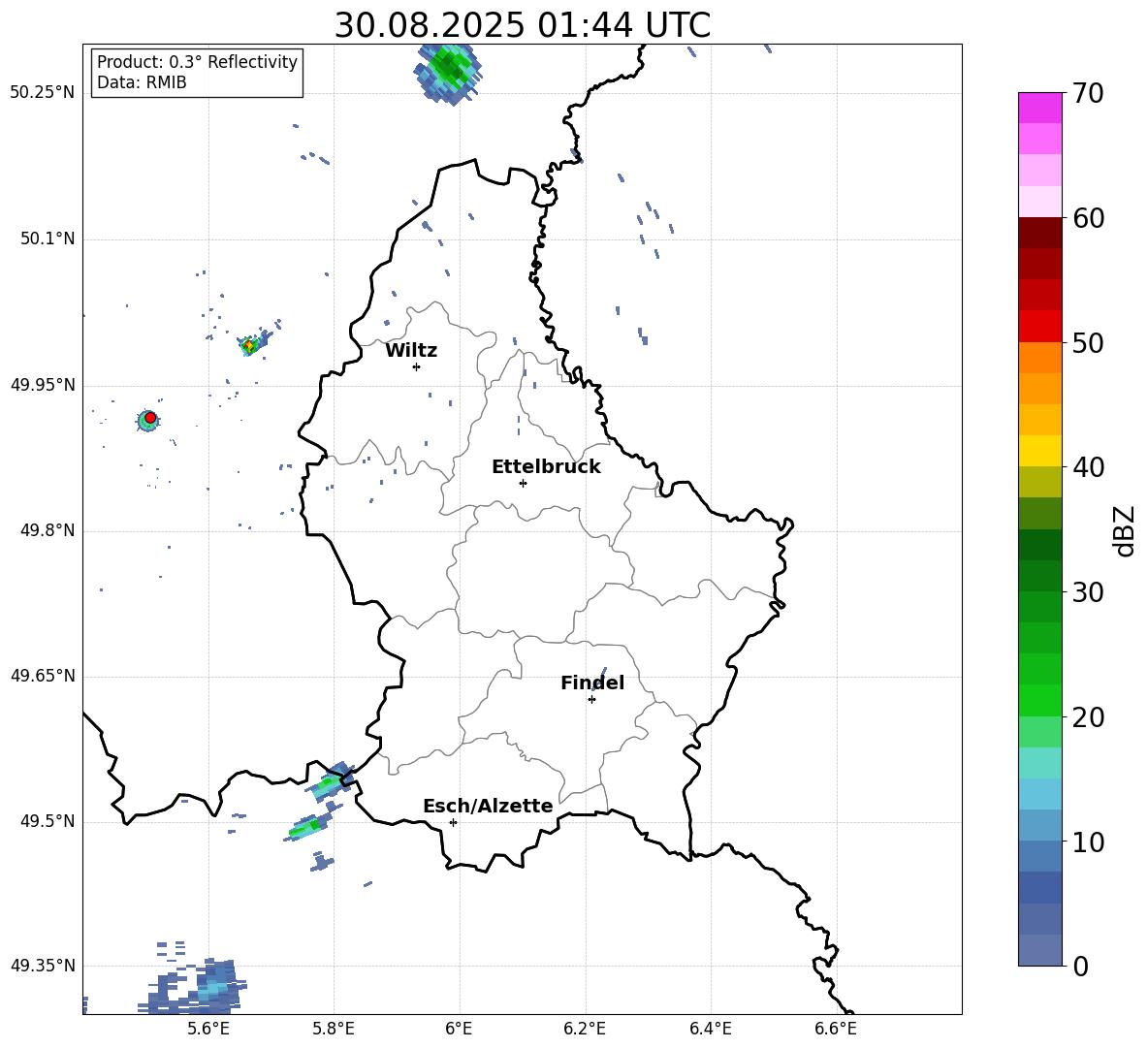Image resolution: width=1148 pixels, height=1048 pixels.
Task: Click the bright red colorbar swatch just above 50
Action: 1039,327
